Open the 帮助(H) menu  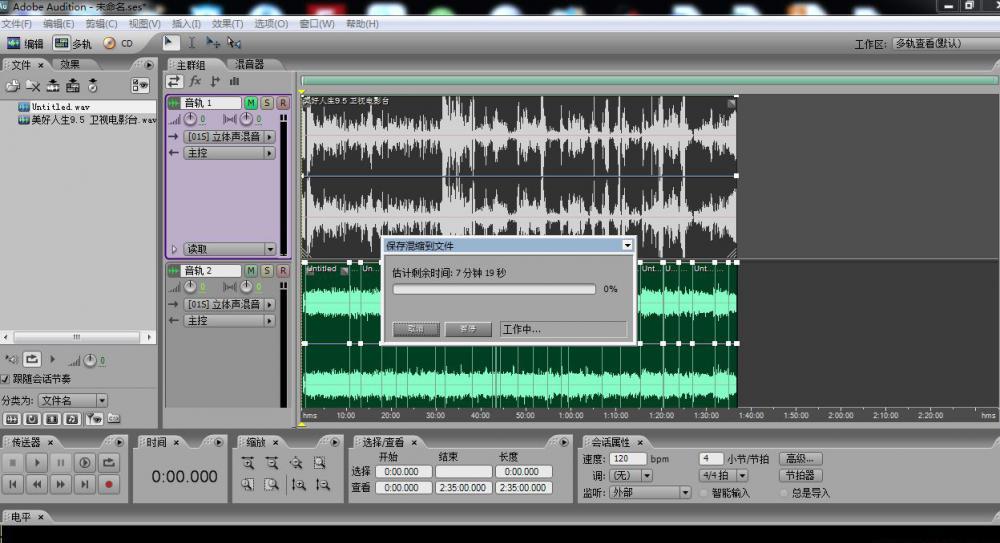click(x=362, y=24)
